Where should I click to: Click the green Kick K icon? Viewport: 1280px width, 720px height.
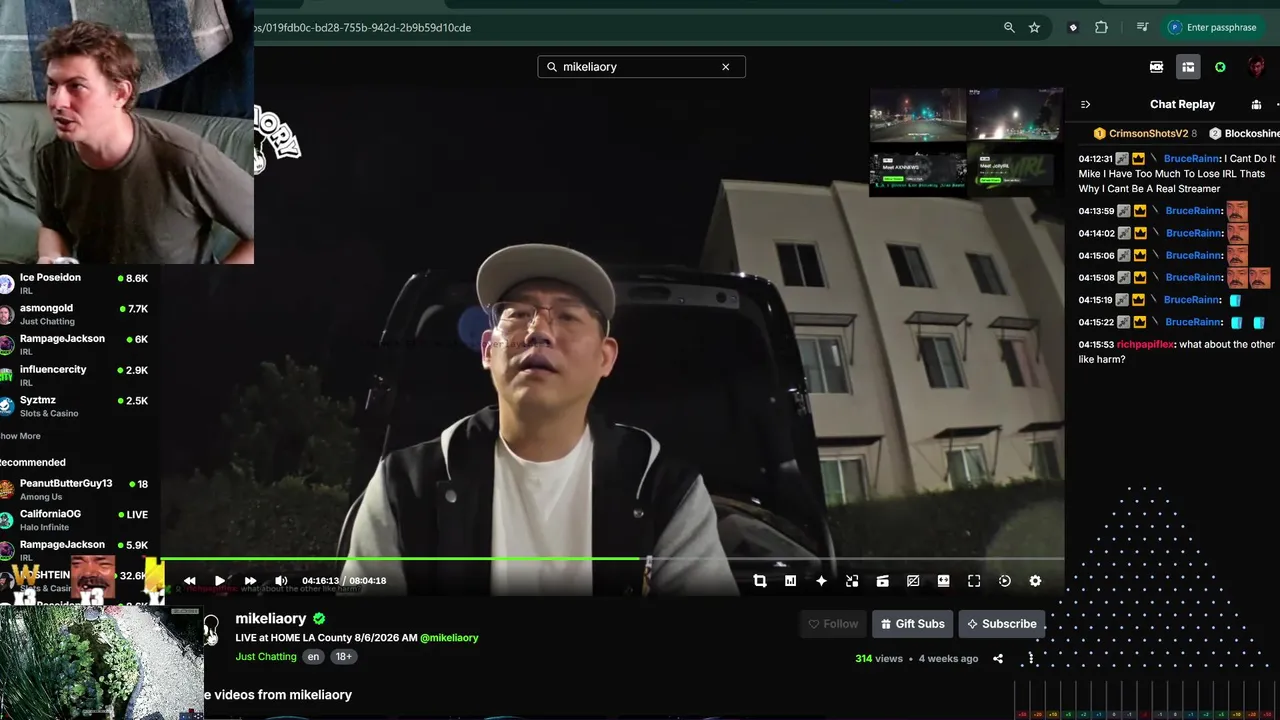pos(1220,67)
